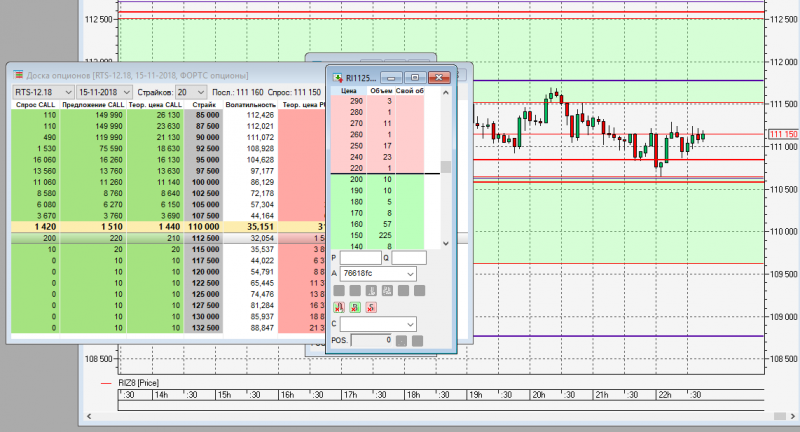Click the ask price 220 in order book
800x432 pixels.
pos(356,168)
